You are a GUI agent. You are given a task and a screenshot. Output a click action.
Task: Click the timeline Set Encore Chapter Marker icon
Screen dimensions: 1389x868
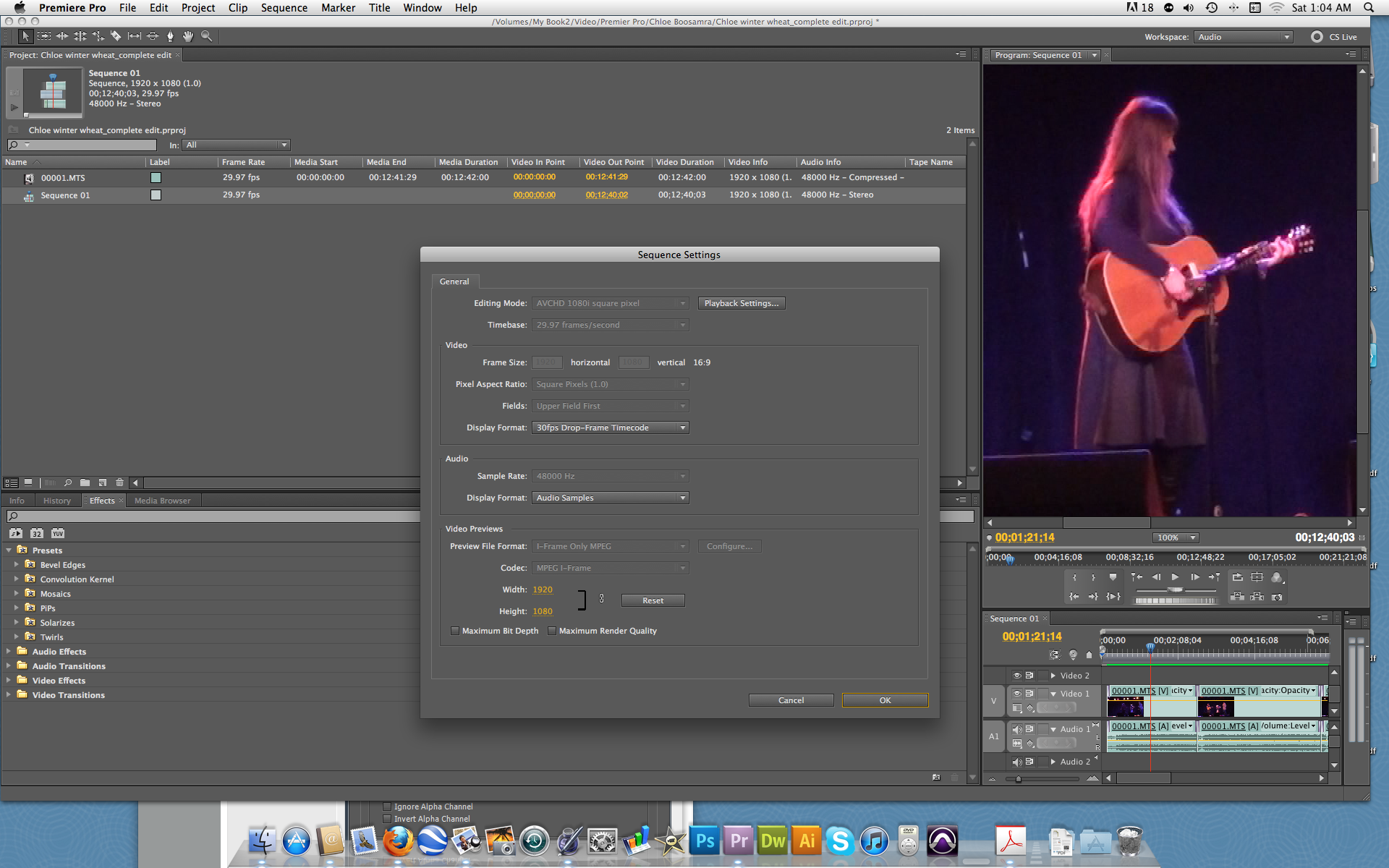pos(1073,655)
